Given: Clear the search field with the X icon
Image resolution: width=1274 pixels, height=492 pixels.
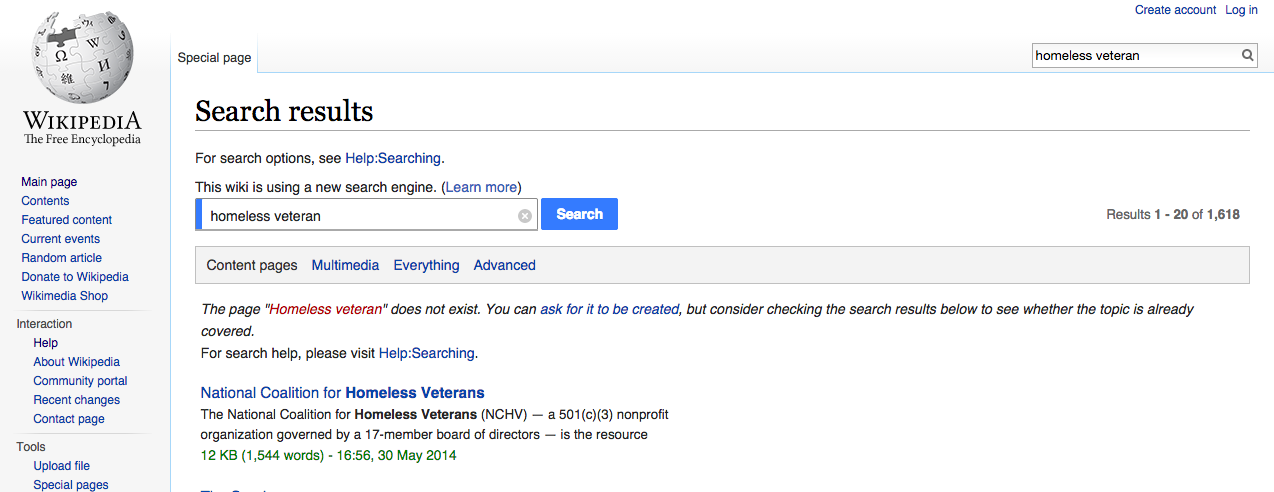Looking at the screenshot, I should [525, 216].
